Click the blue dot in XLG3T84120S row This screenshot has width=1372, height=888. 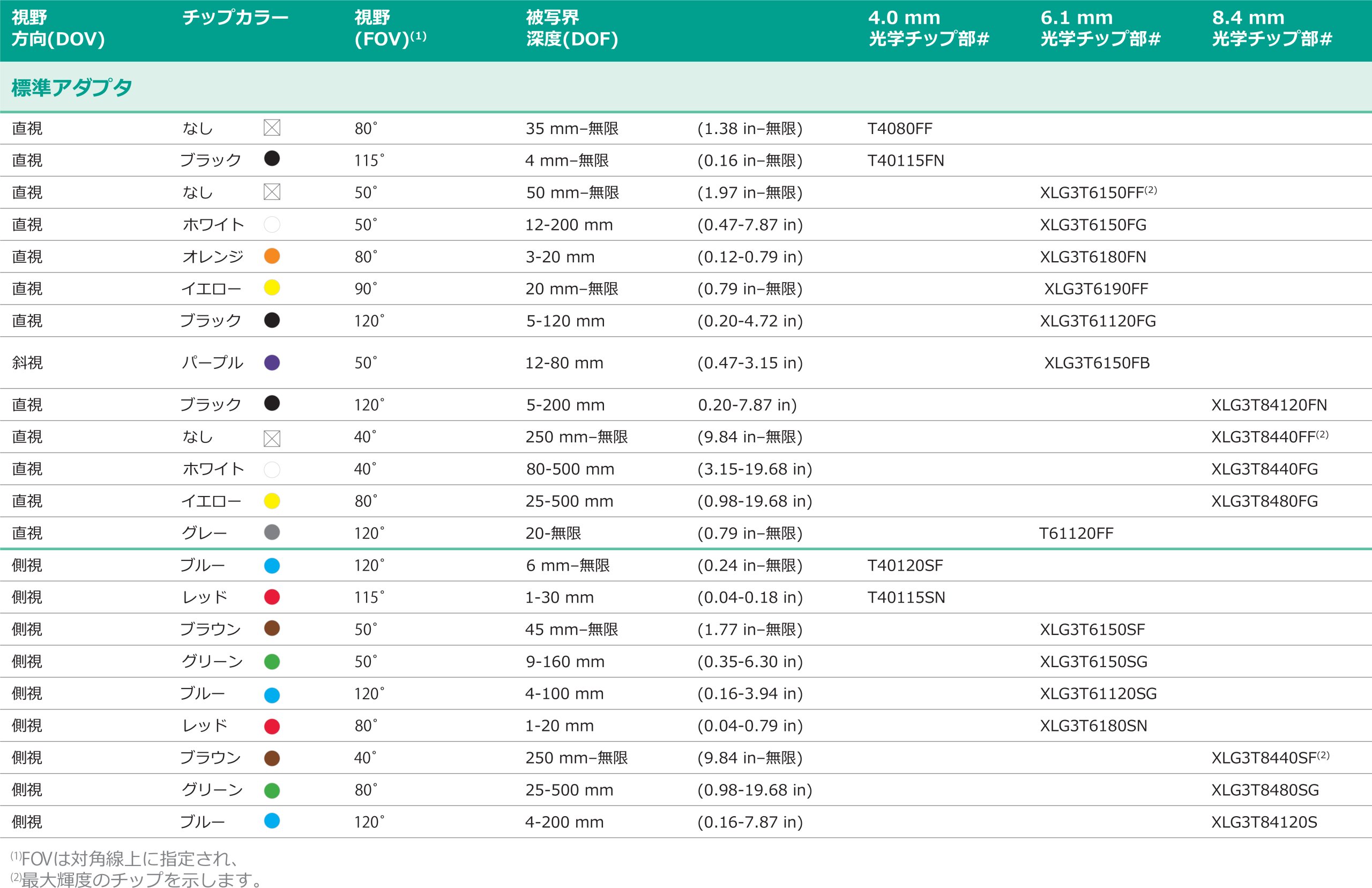272,820
